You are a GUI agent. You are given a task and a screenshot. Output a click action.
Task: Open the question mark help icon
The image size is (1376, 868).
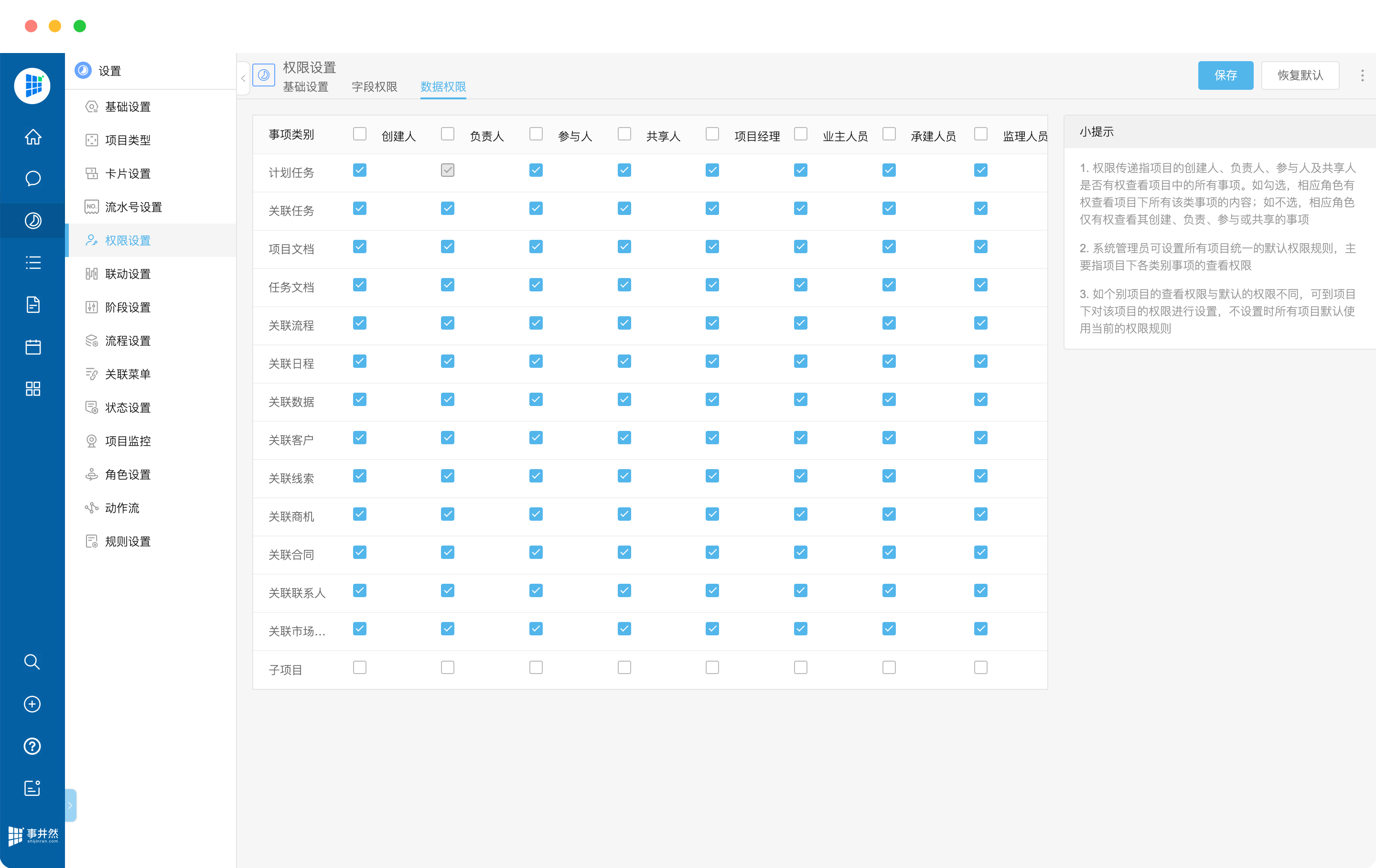(32, 746)
